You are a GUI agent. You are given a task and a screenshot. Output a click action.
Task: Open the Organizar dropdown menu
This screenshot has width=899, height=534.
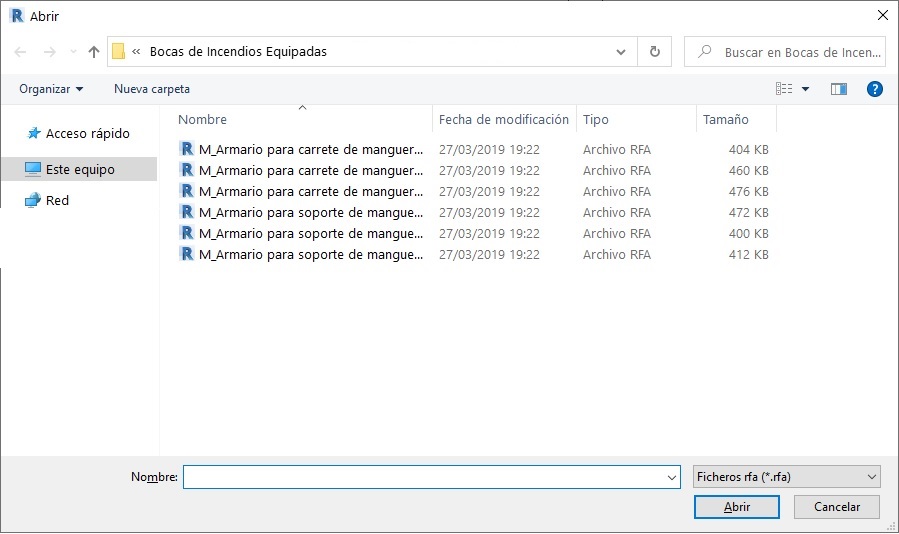pos(51,89)
